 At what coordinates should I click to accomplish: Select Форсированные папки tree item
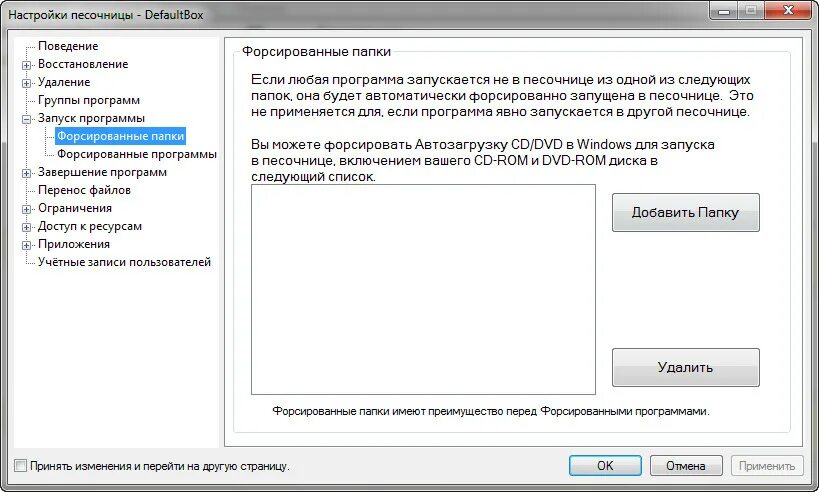[x=121, y=136]
